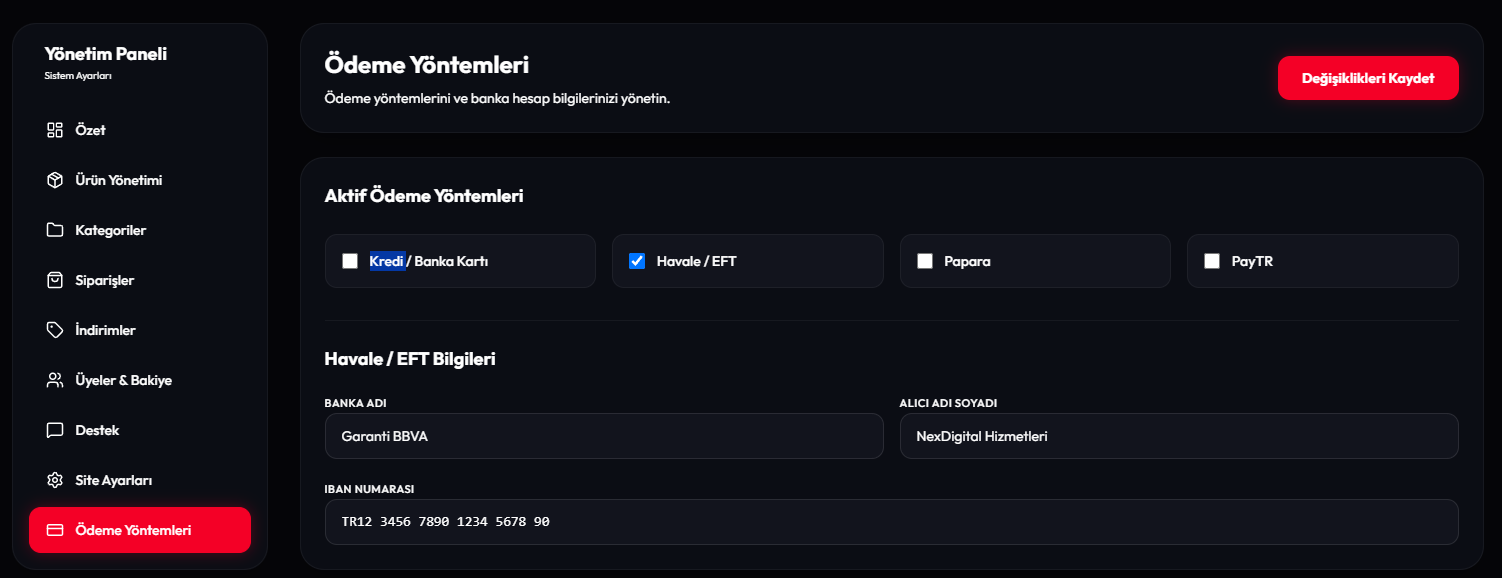Screen dimensions: 1502x578
Task: Click the Siparişler shopping bag icon
Action: click(55, 280)
